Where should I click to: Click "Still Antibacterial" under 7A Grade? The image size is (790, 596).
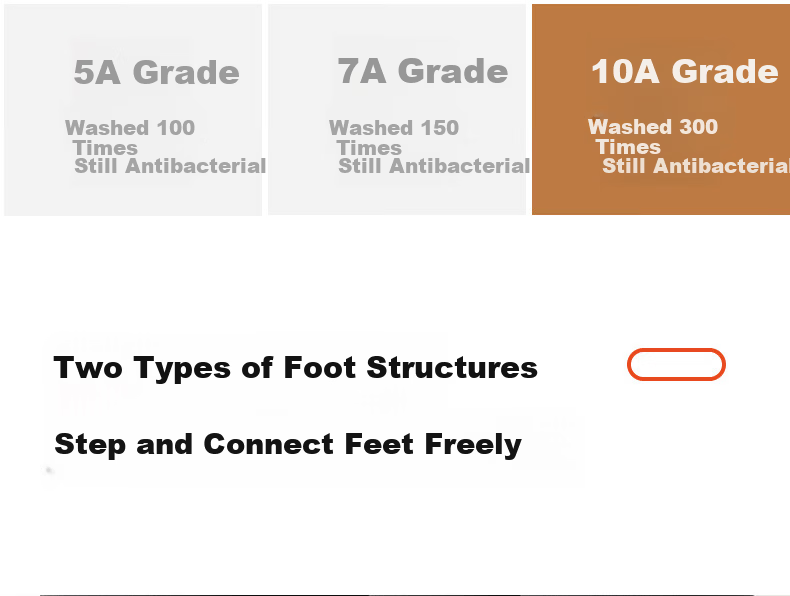click(434, 166)
